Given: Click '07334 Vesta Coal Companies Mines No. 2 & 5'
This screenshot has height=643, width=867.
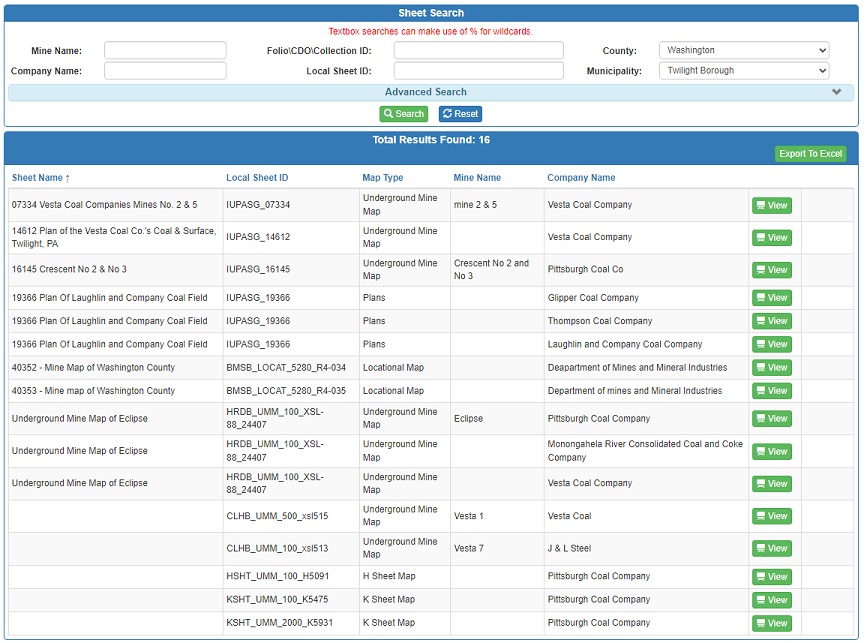Looking at the screenshot, I should click(x=105, y=205).
